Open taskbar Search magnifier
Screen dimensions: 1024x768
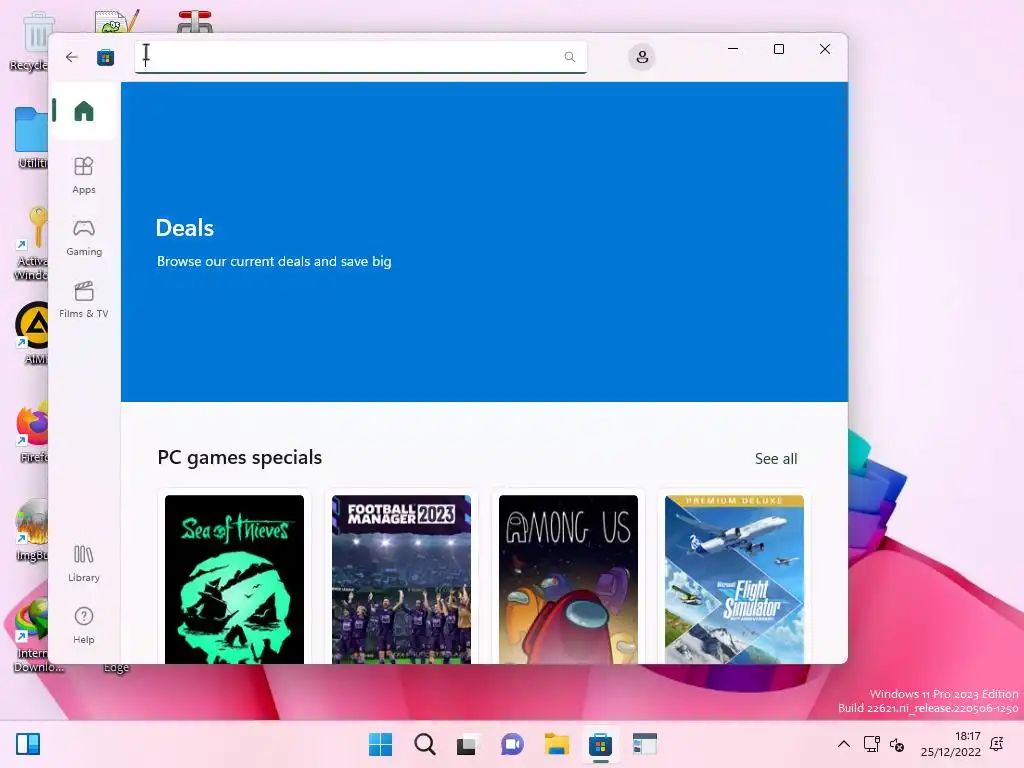pos(424,744)
